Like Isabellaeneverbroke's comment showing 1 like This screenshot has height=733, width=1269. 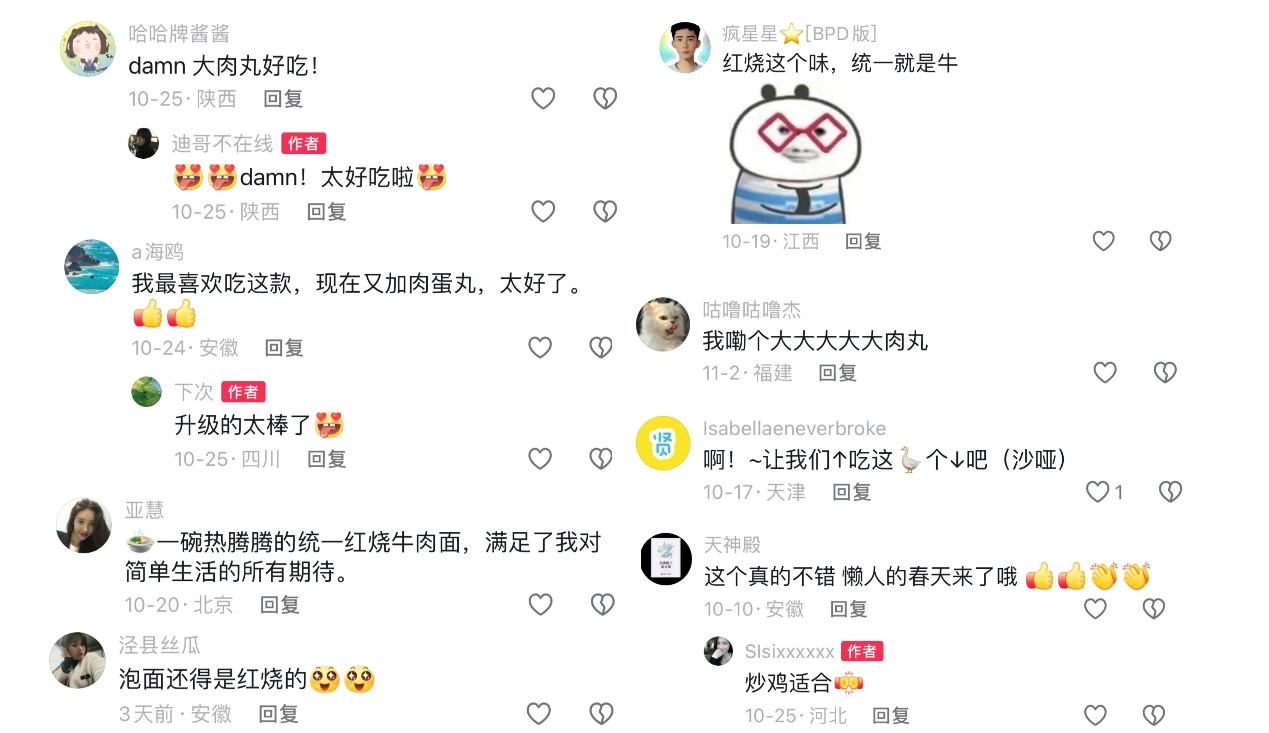[x=1098, y=492]
